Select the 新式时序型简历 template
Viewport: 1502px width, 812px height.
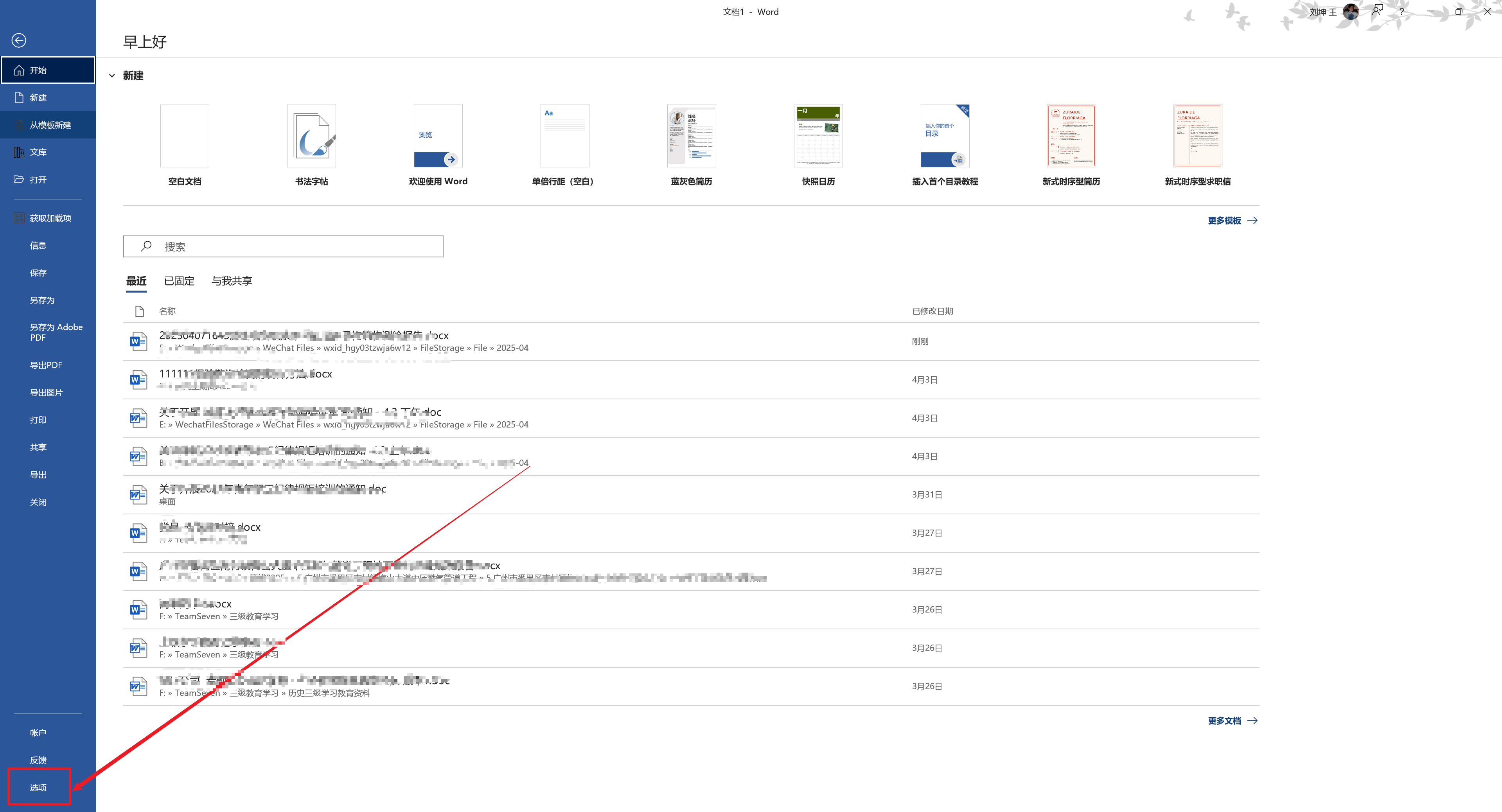1071,146
